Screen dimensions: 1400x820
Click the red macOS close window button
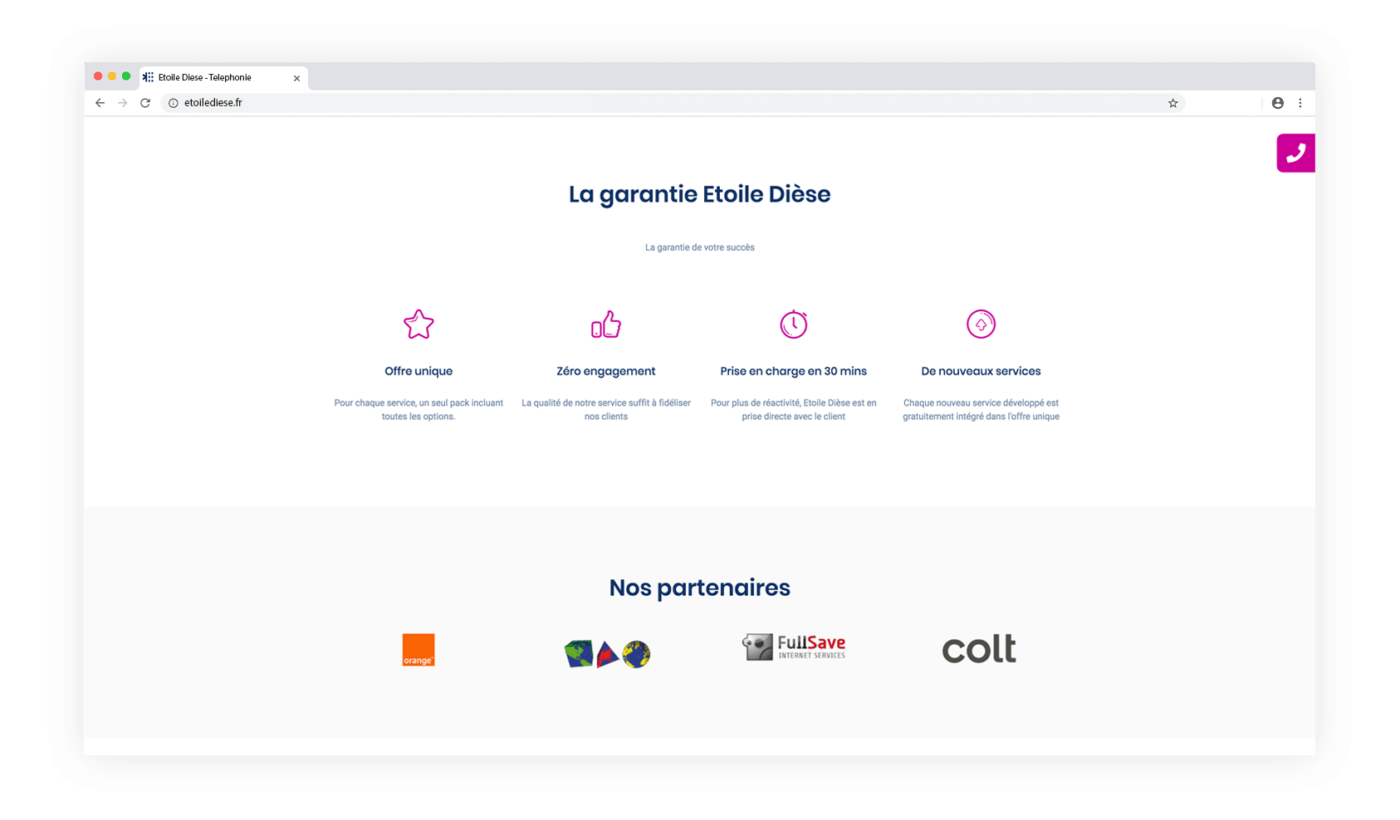pyautogui.click(x=98, y=76)
